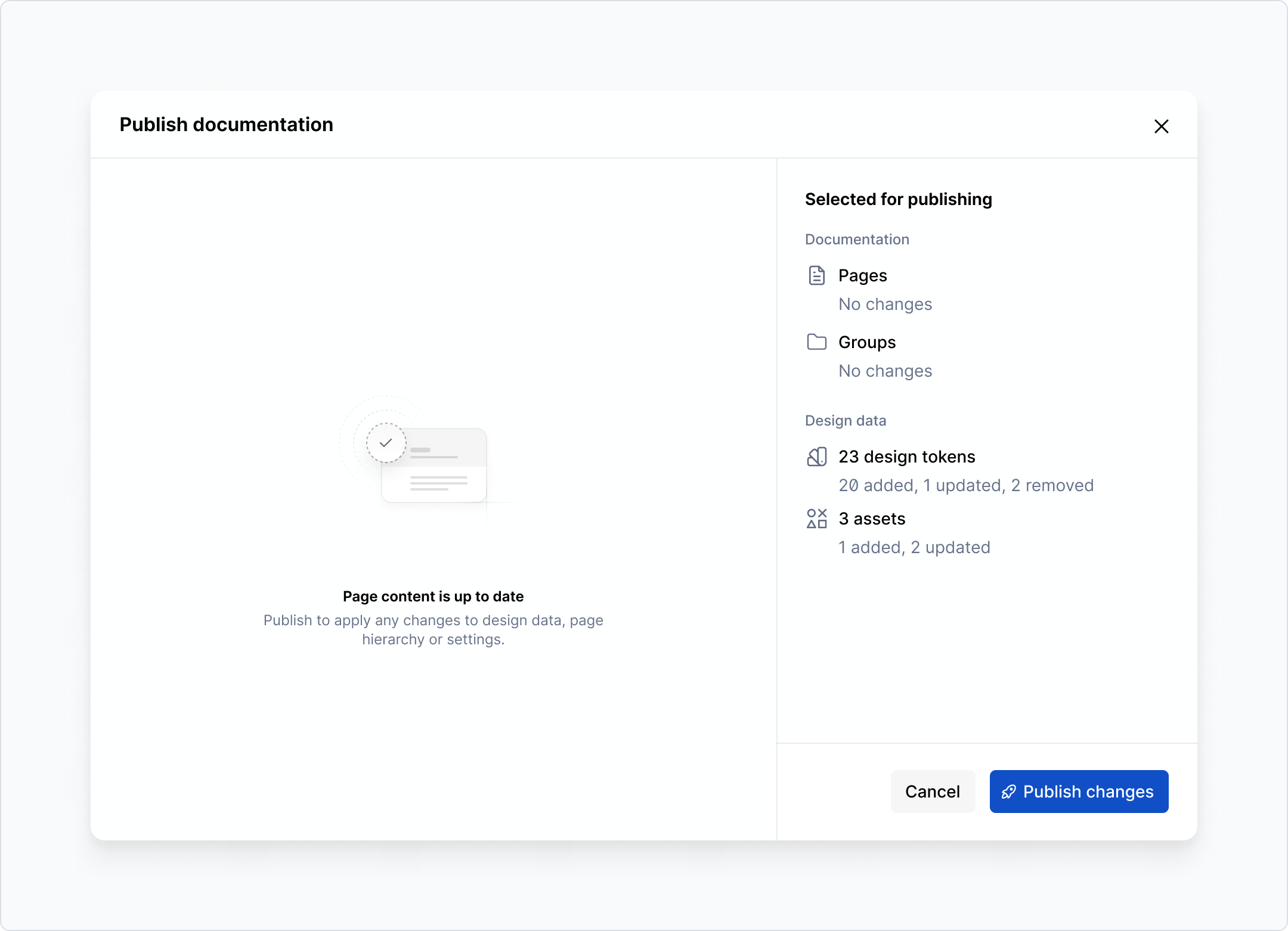Select the 23 design tokens entry
Screen dimensions: 1288x931
click(907, 457)
